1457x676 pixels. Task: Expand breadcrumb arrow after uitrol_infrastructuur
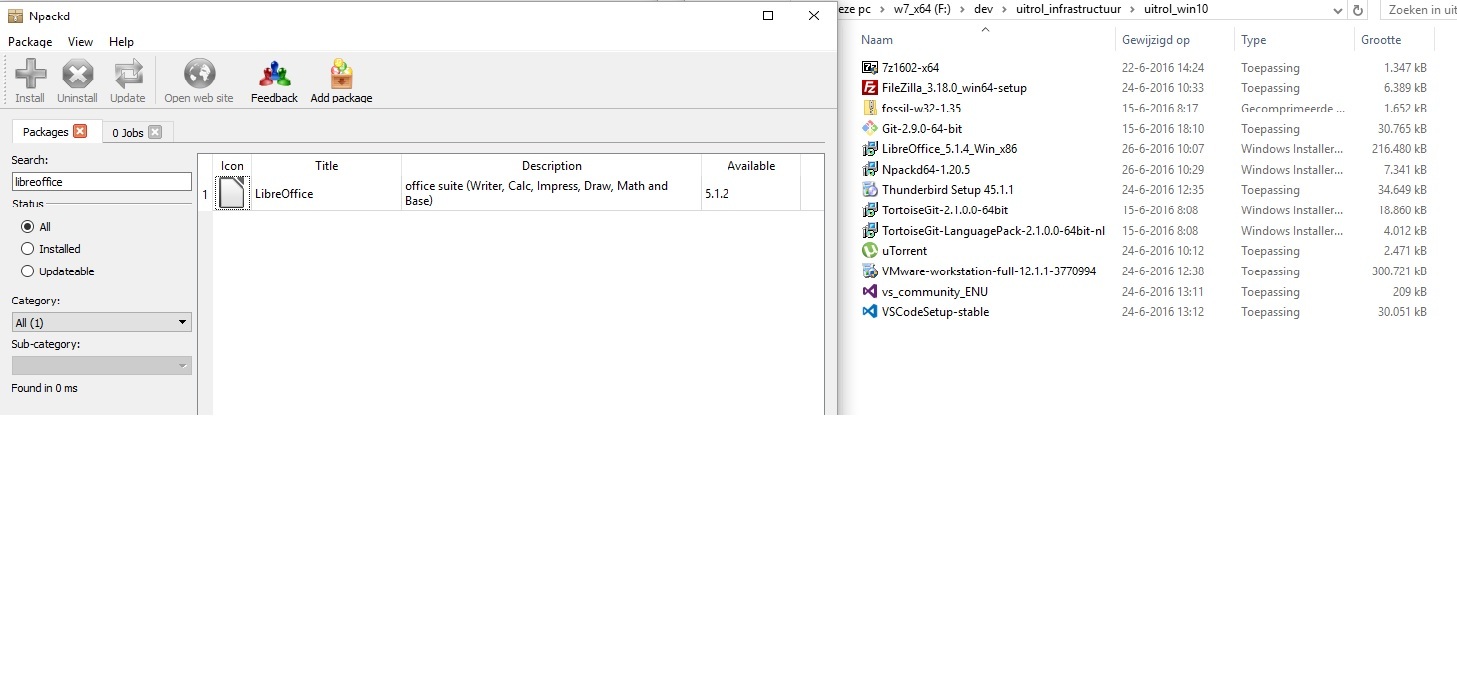pyautogui.click(x=1132, y=9)
